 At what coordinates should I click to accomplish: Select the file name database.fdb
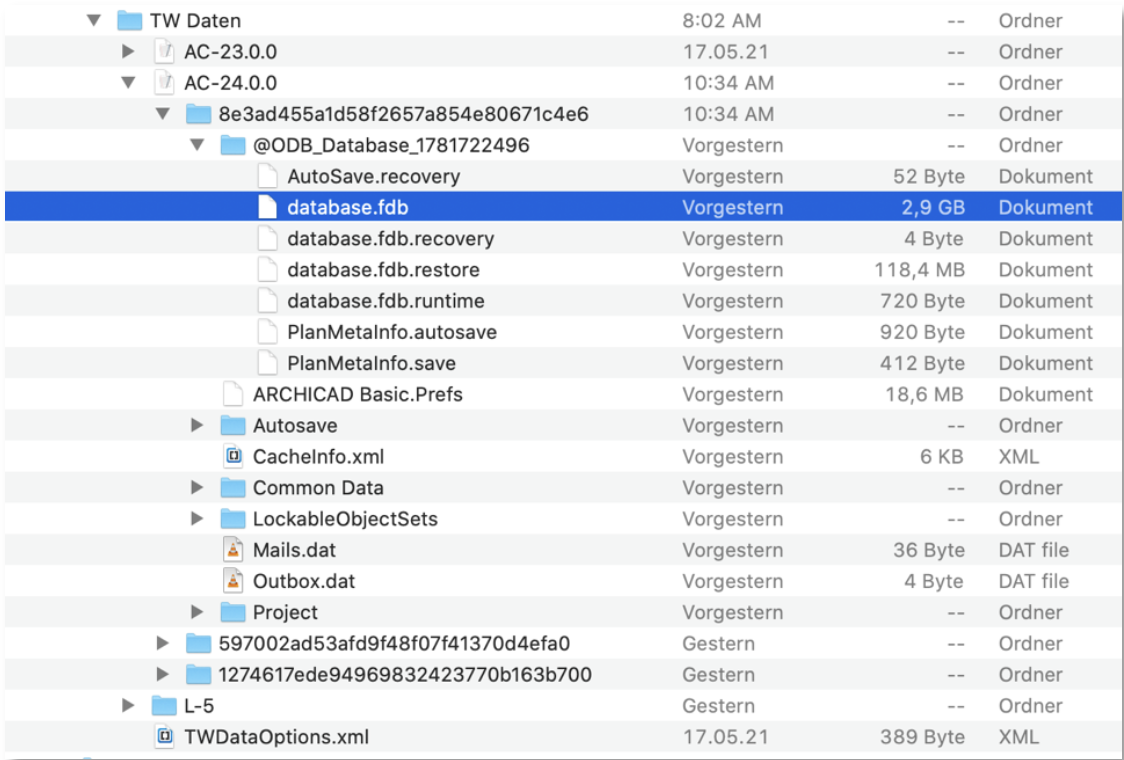click(x=348, y=207)
